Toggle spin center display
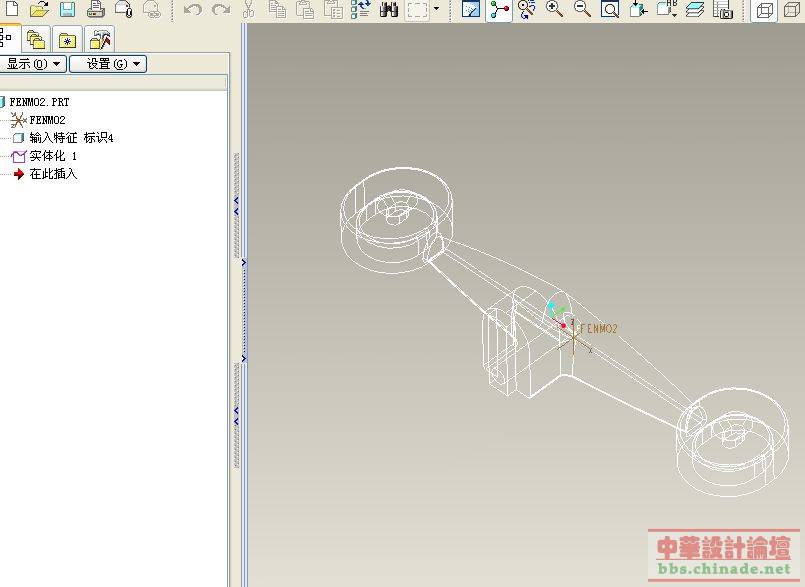This screenshot has width=805, height=587. click(x=500, y=10)
